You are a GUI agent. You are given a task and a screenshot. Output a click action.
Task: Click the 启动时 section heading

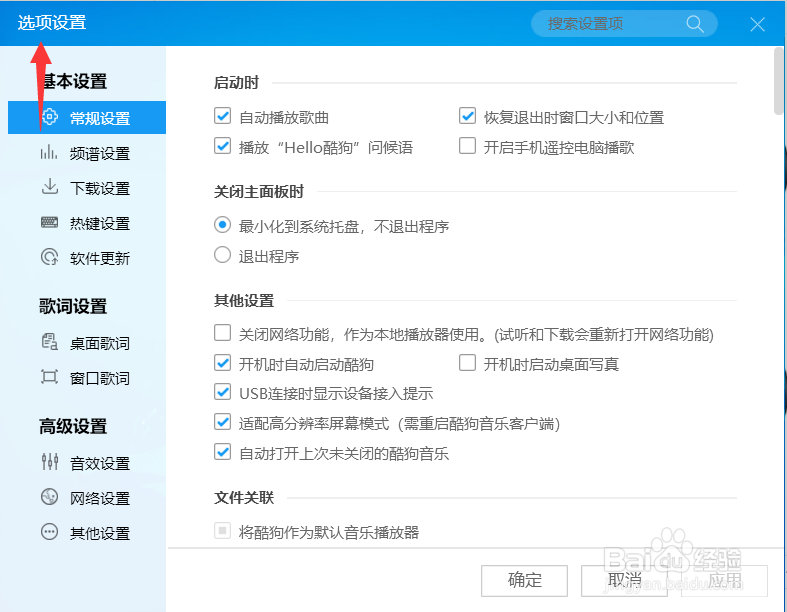pos(236,82)
